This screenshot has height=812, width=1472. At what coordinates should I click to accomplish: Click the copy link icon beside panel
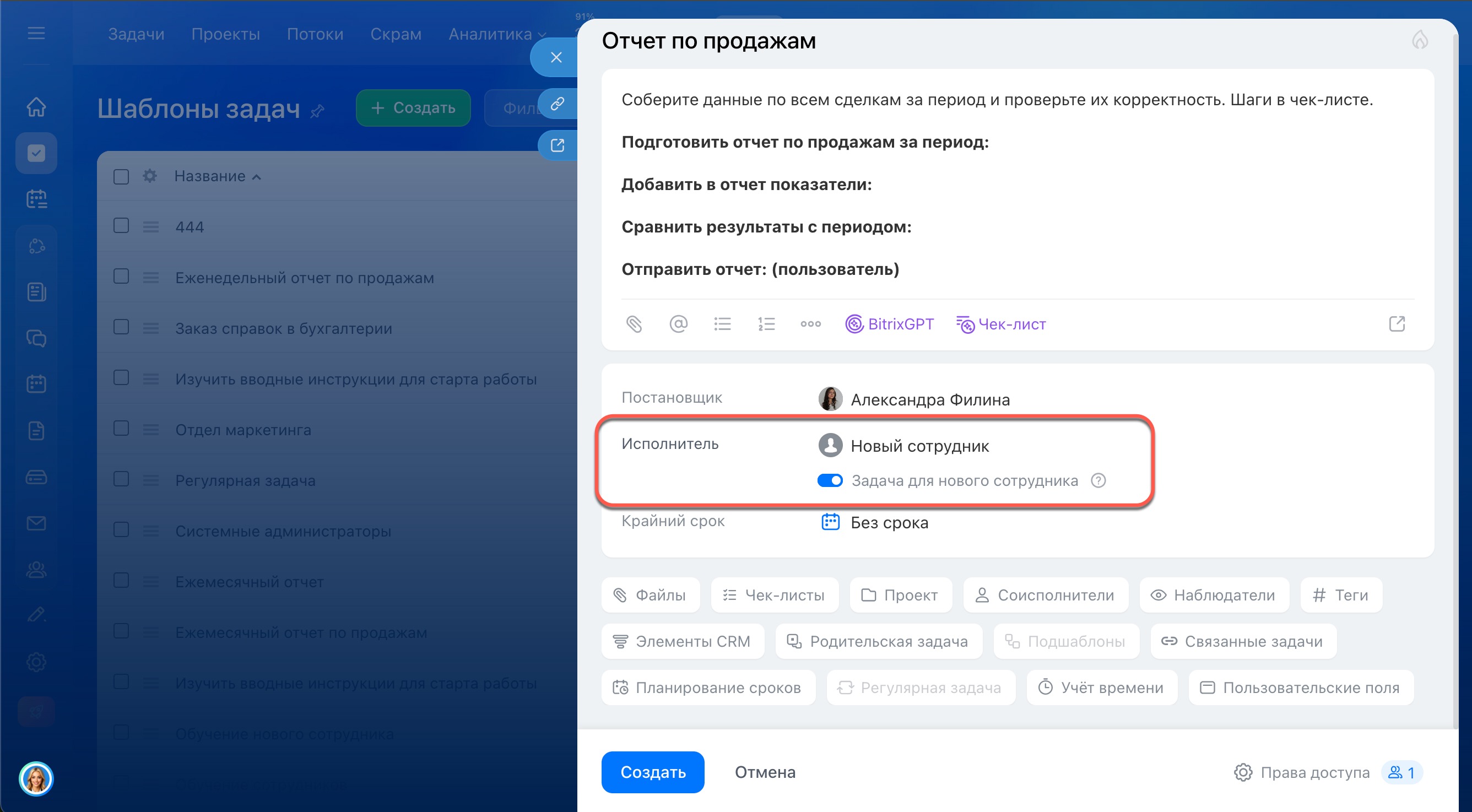[557, 104]
